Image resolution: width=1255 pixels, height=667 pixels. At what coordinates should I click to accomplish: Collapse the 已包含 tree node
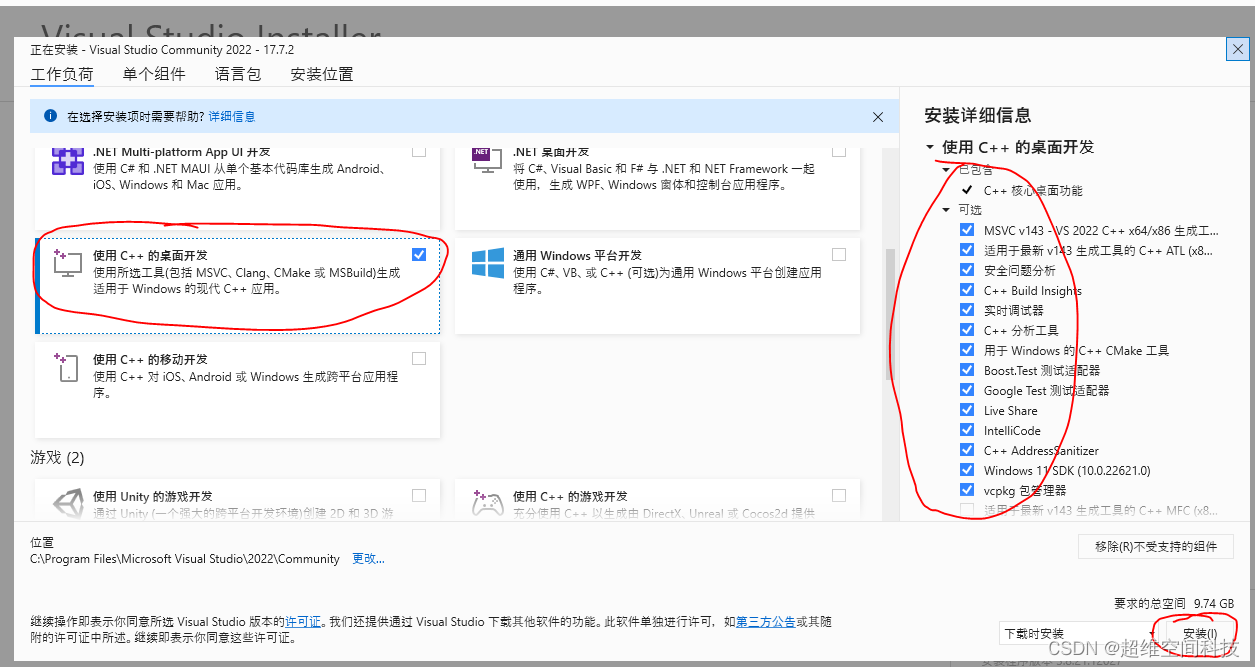pyautogui.click(x=947, y=170)
